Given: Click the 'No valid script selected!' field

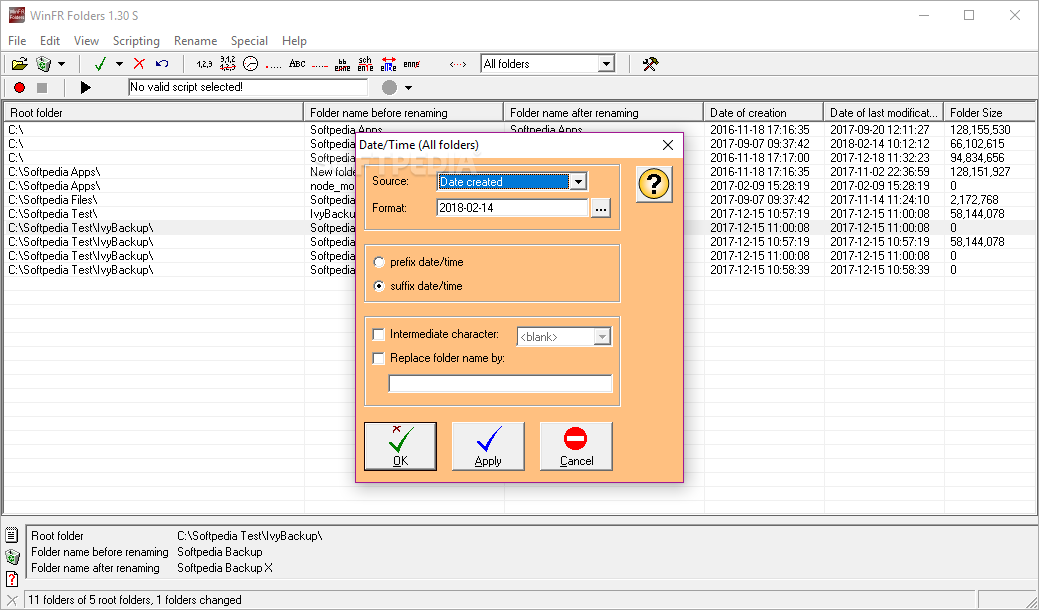Looking at the screenshot, I should [x=248, y=87].
